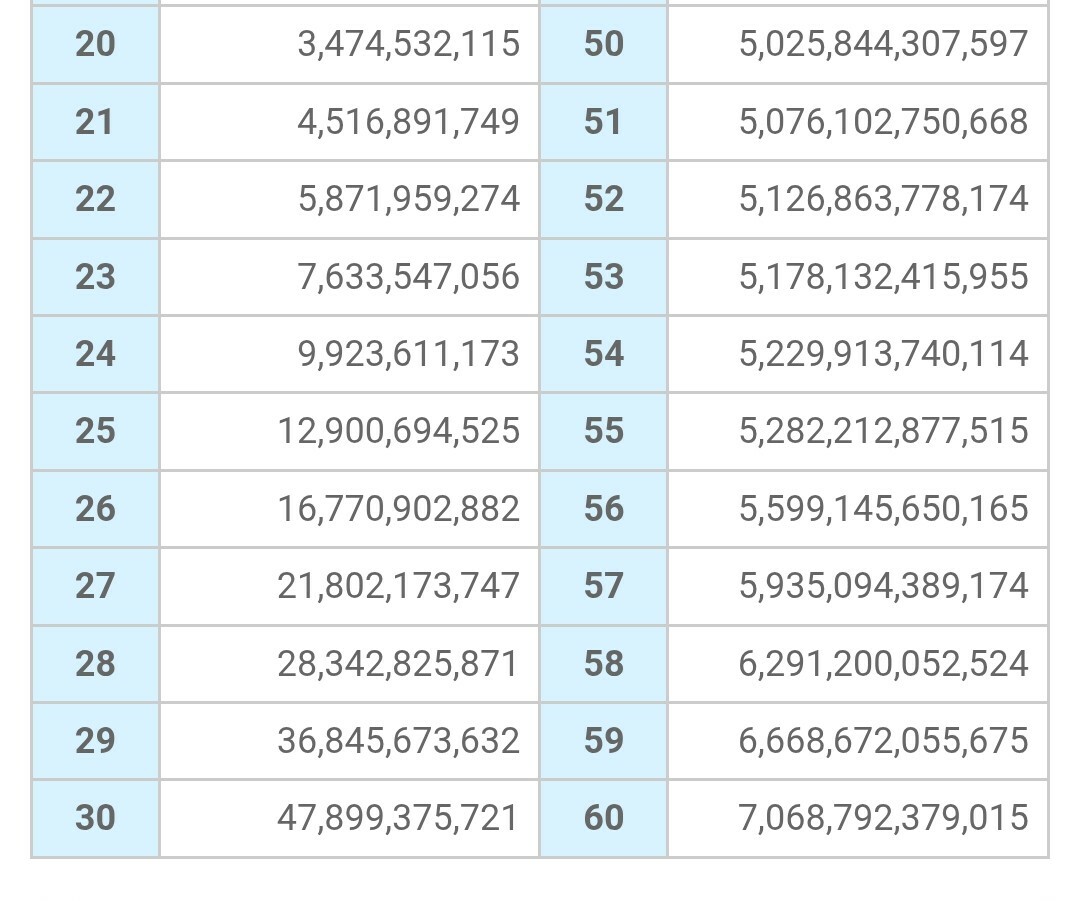Select the level 25 header cell
The height and width of the screenshot is (901, 1080).
pos(95,432)
